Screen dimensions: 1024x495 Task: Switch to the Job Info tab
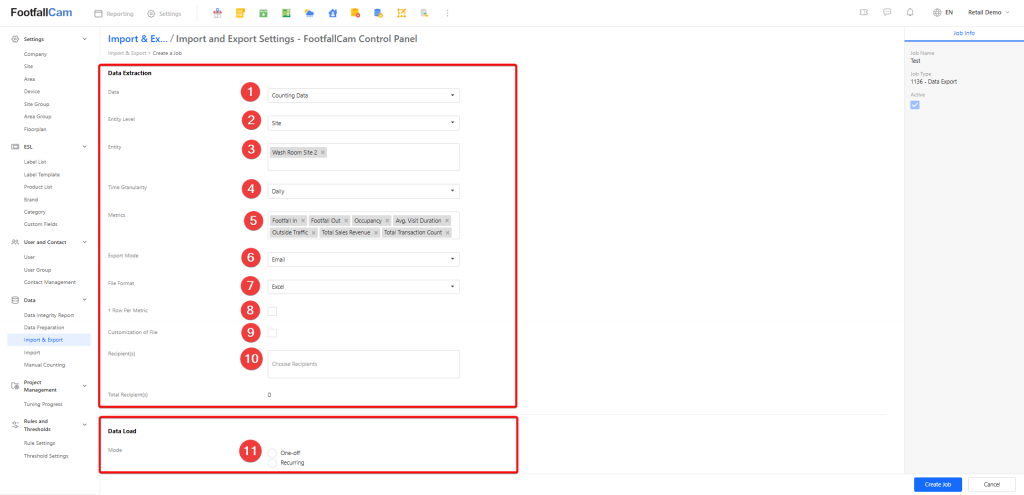(964, 33)
